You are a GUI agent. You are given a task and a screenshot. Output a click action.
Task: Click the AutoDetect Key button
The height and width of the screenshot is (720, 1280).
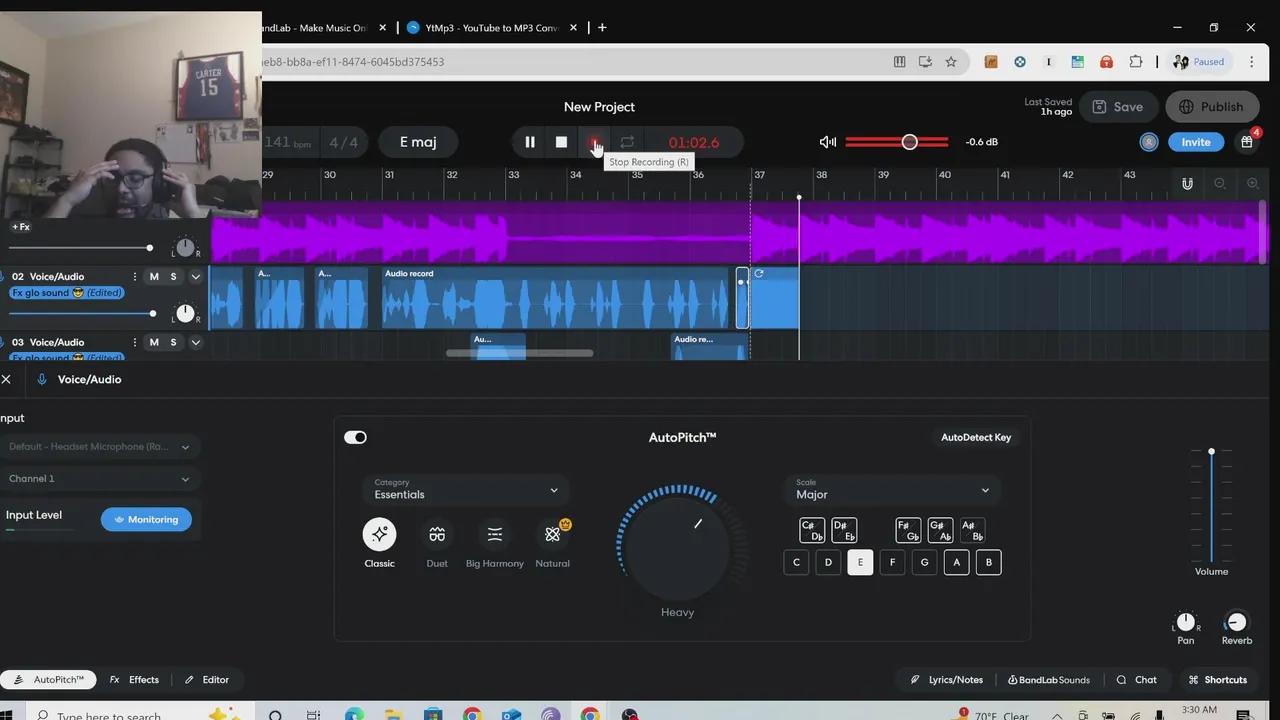[976, 437]
